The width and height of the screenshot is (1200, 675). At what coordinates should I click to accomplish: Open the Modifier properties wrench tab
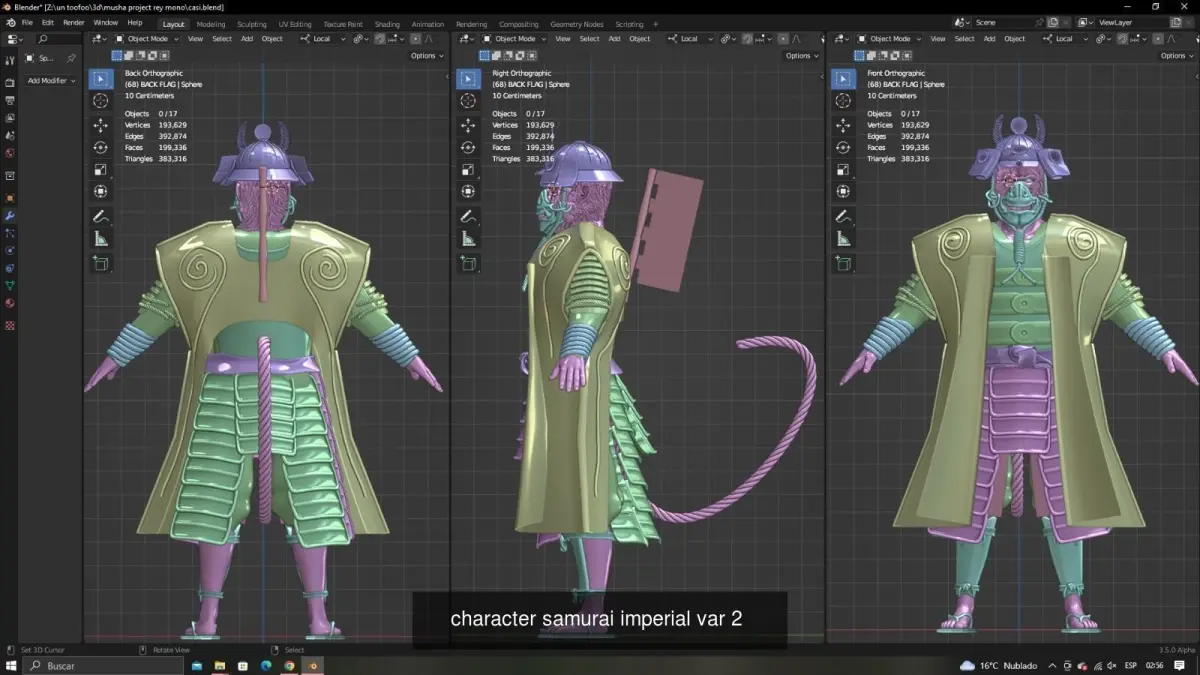(10, 215)
